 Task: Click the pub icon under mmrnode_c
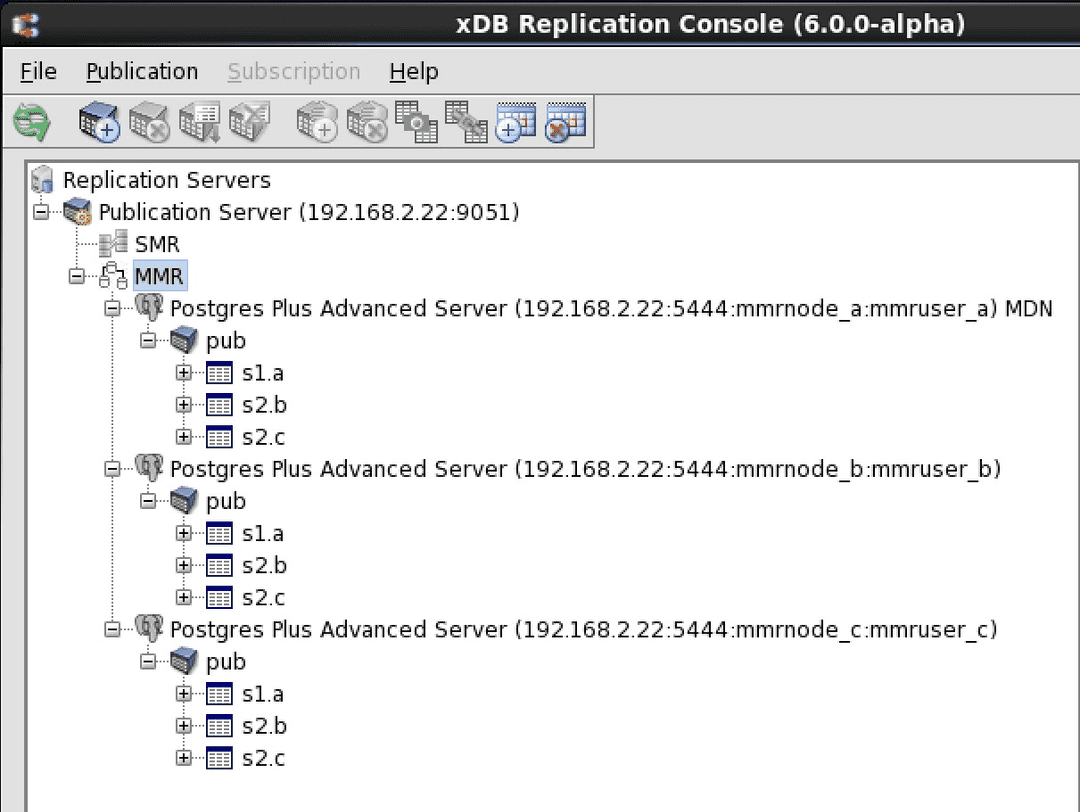click(x=185, y=661)
